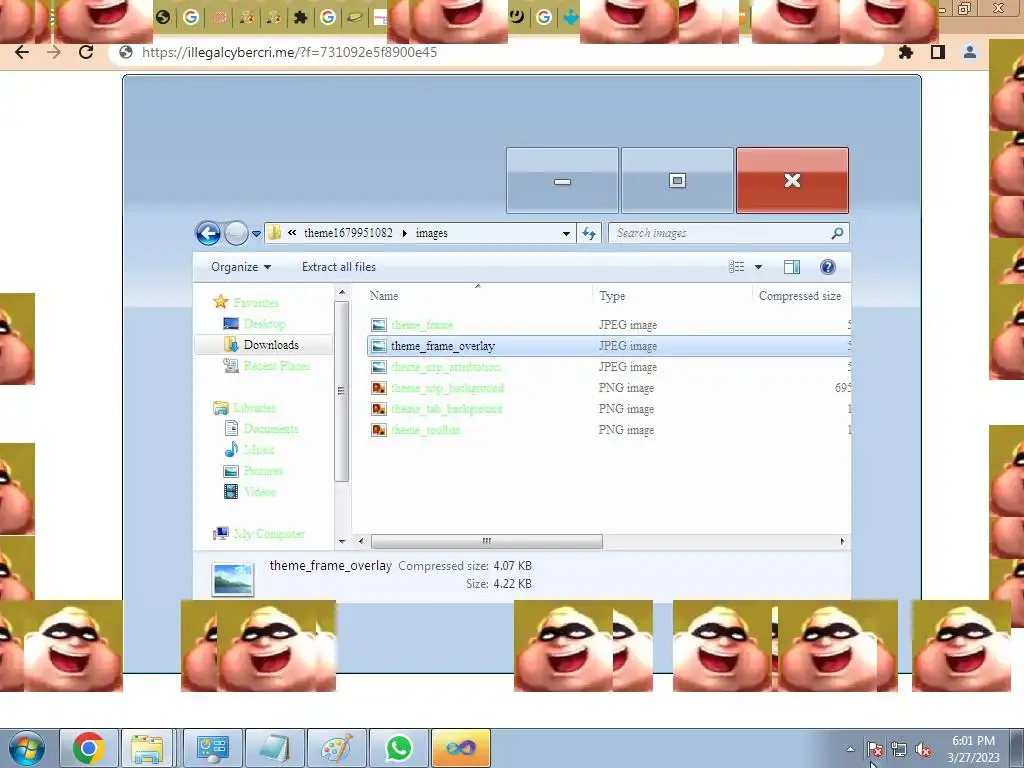The image size is (1024, 768).
Task: Open the address bar history dropdown
Action: tap(566, 234)
